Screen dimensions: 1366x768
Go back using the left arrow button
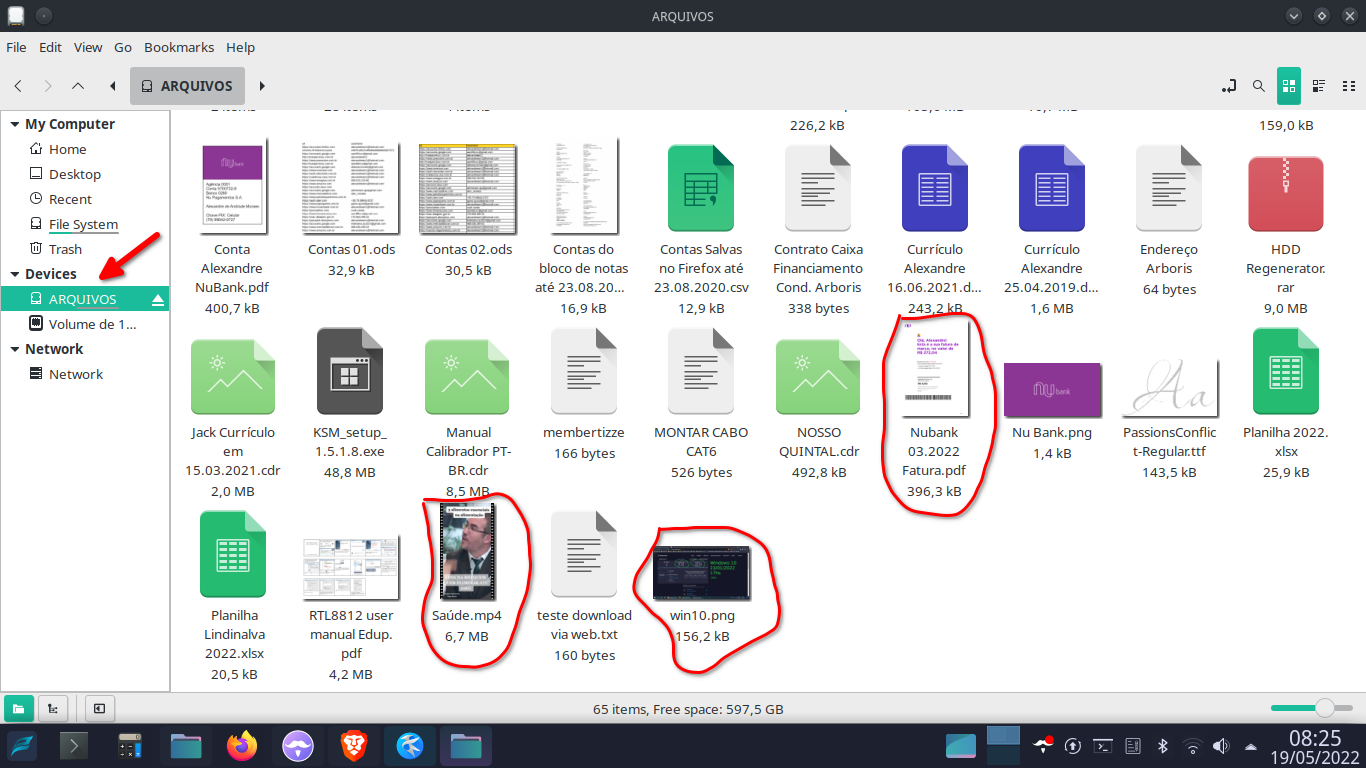[x=18, y=86]
